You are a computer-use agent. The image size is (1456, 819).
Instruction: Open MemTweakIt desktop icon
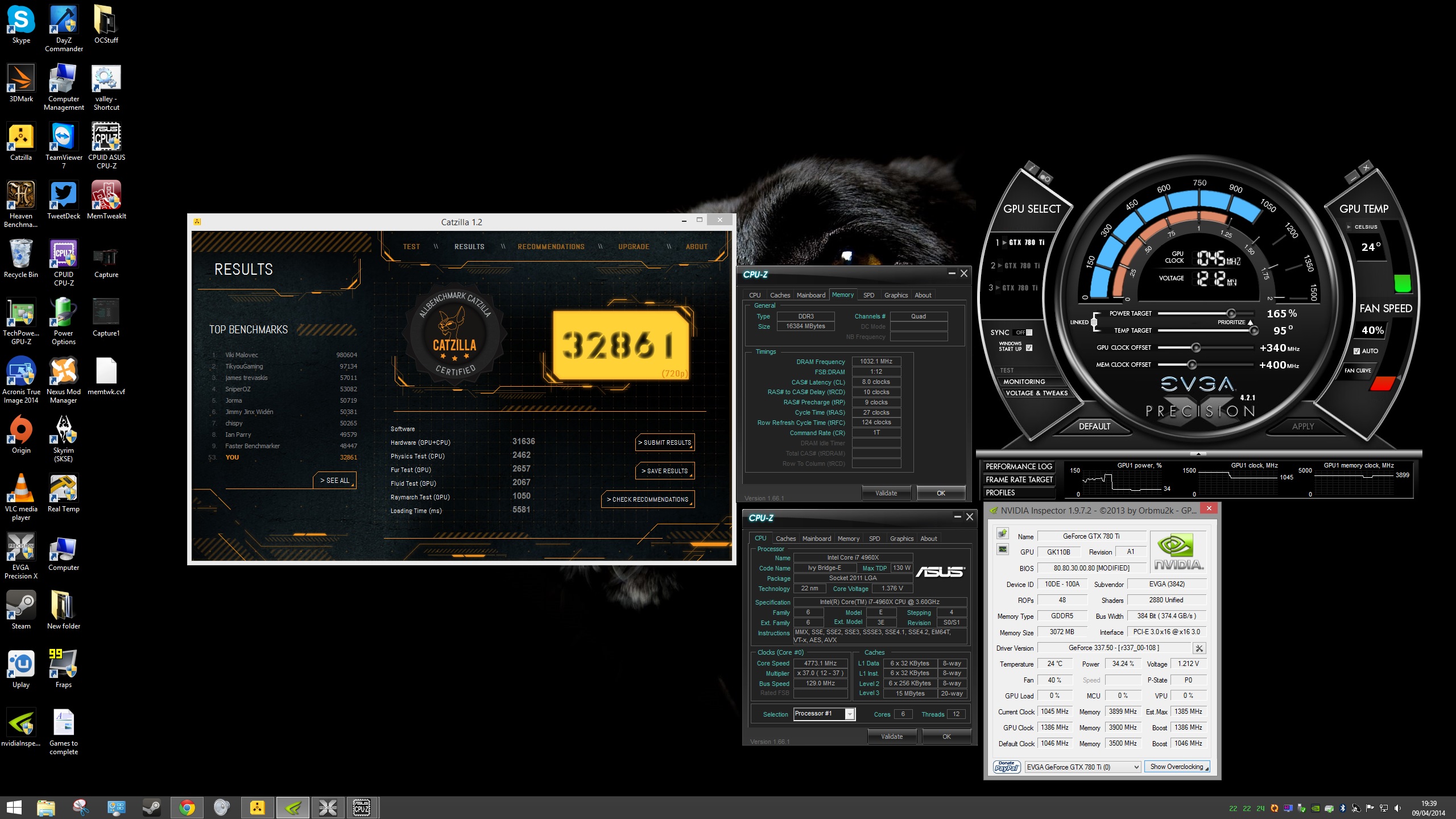106,200
